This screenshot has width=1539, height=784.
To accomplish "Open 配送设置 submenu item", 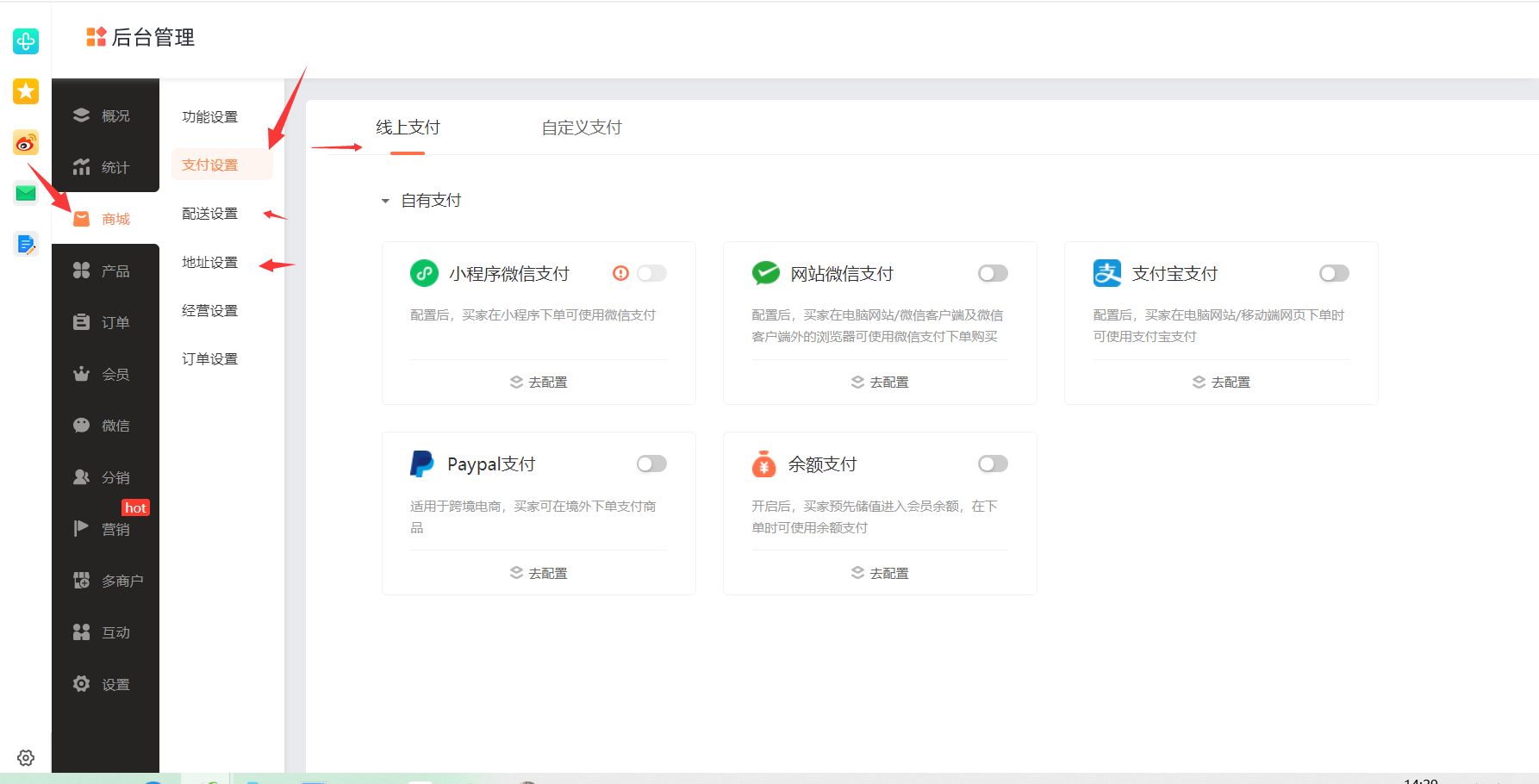I will pos(209,213).
